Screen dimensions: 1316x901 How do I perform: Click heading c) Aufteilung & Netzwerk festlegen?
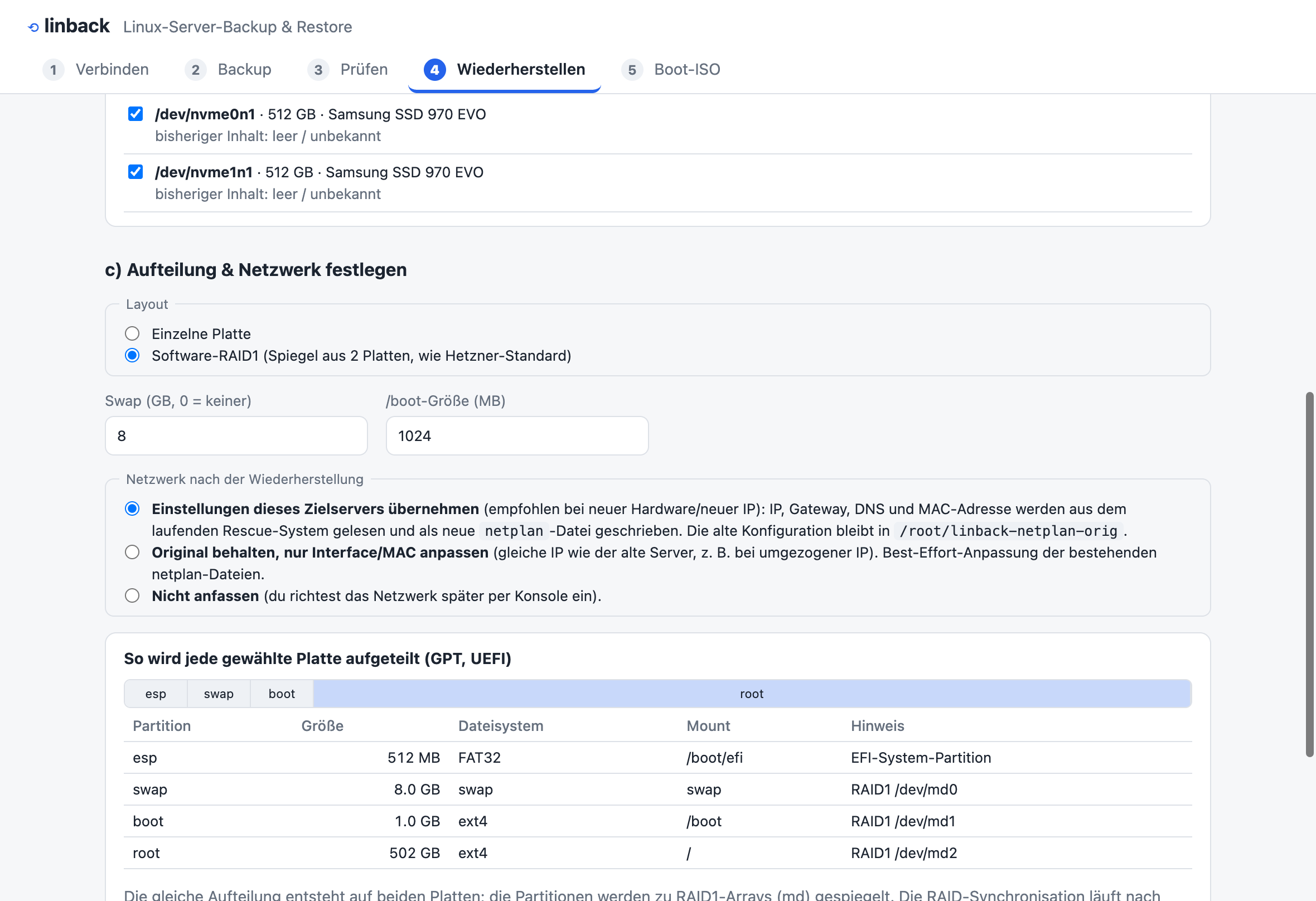click(256, 269)
